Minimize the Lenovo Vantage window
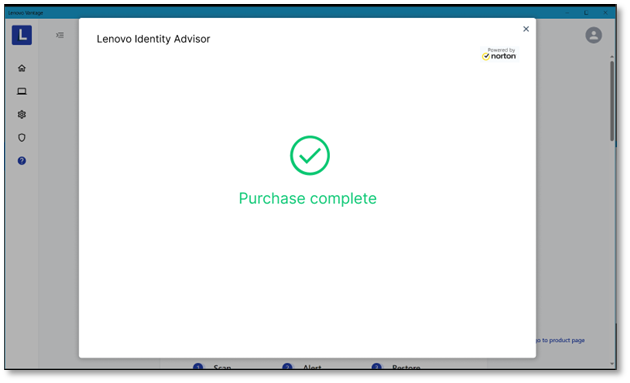Viewport: 630px width, 383px height. [567, 13]
